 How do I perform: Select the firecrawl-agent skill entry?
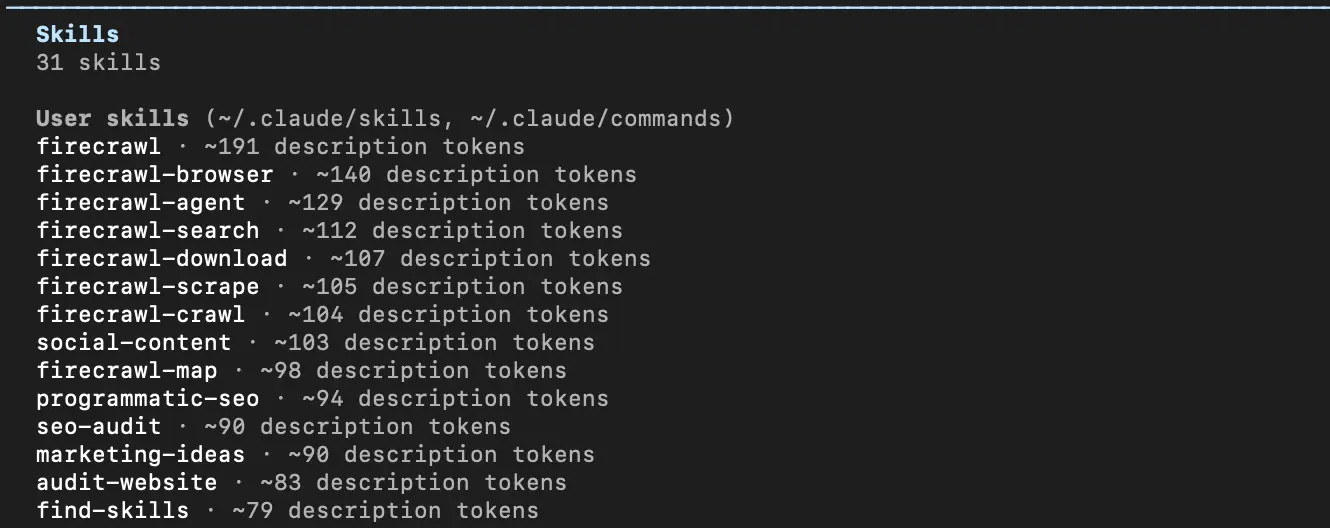[140, 202]
